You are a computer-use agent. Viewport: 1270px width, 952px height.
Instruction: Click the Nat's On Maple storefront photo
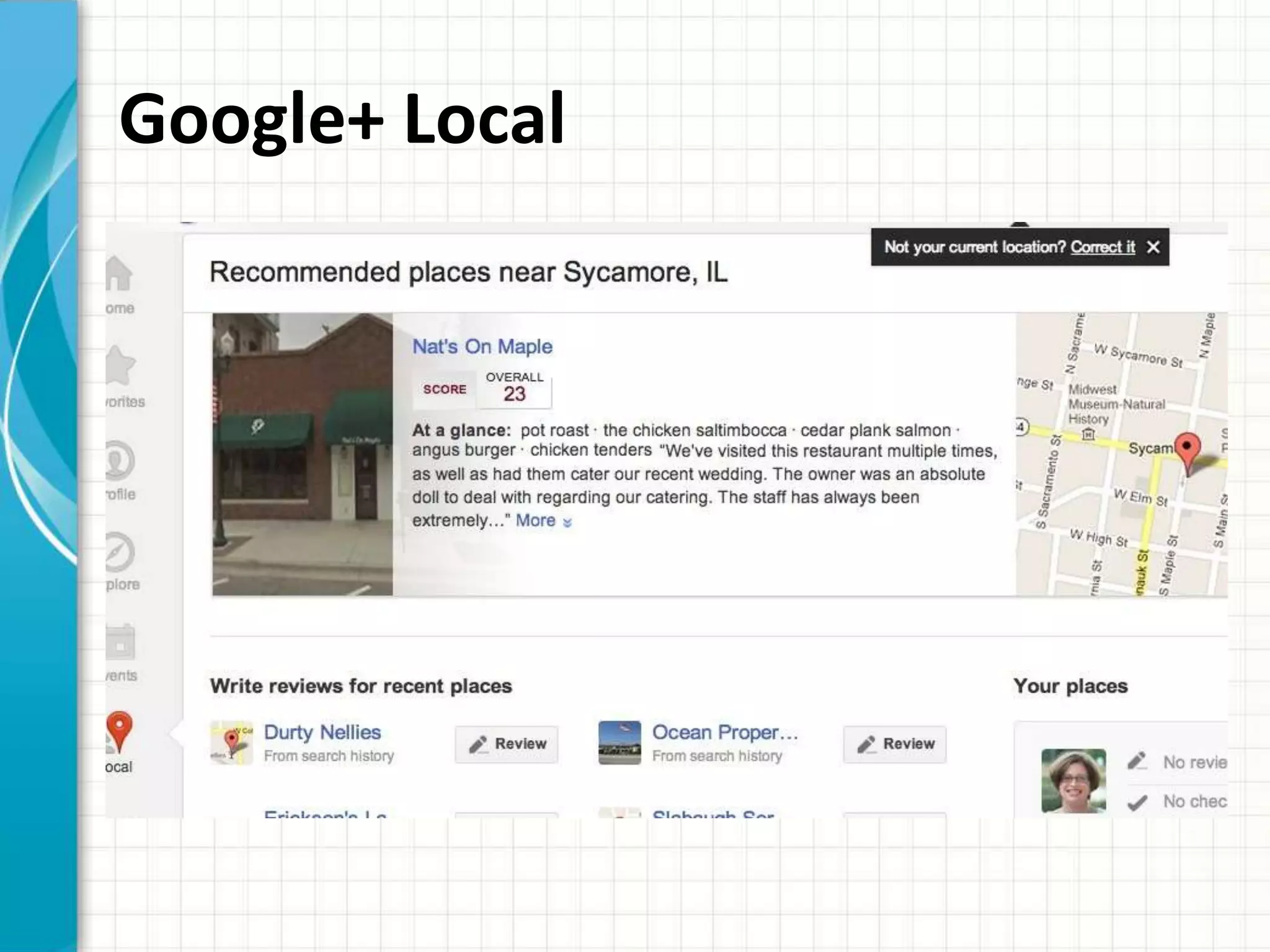pyautogui.click(x=303, y=454)
